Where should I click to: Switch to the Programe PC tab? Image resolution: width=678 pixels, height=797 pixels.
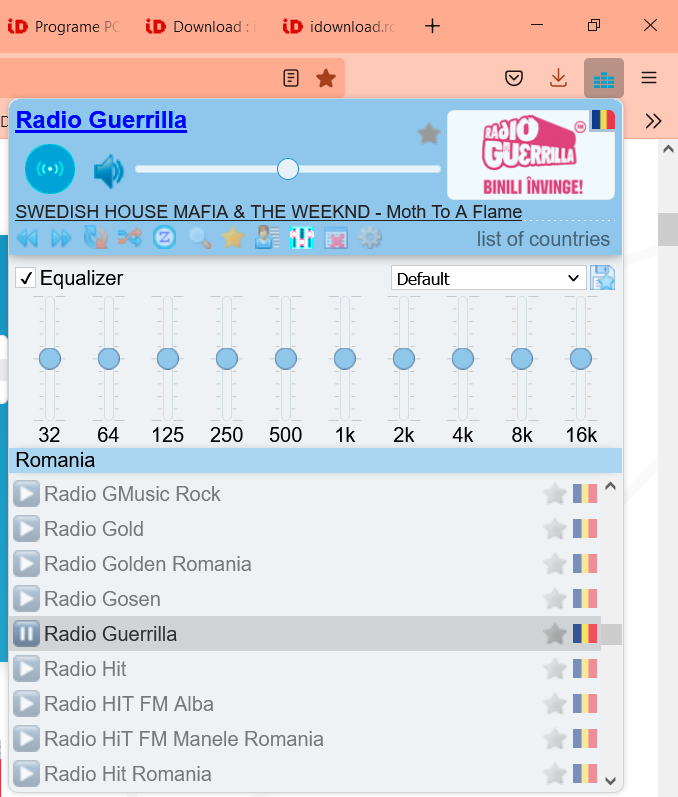coord(64,26)
